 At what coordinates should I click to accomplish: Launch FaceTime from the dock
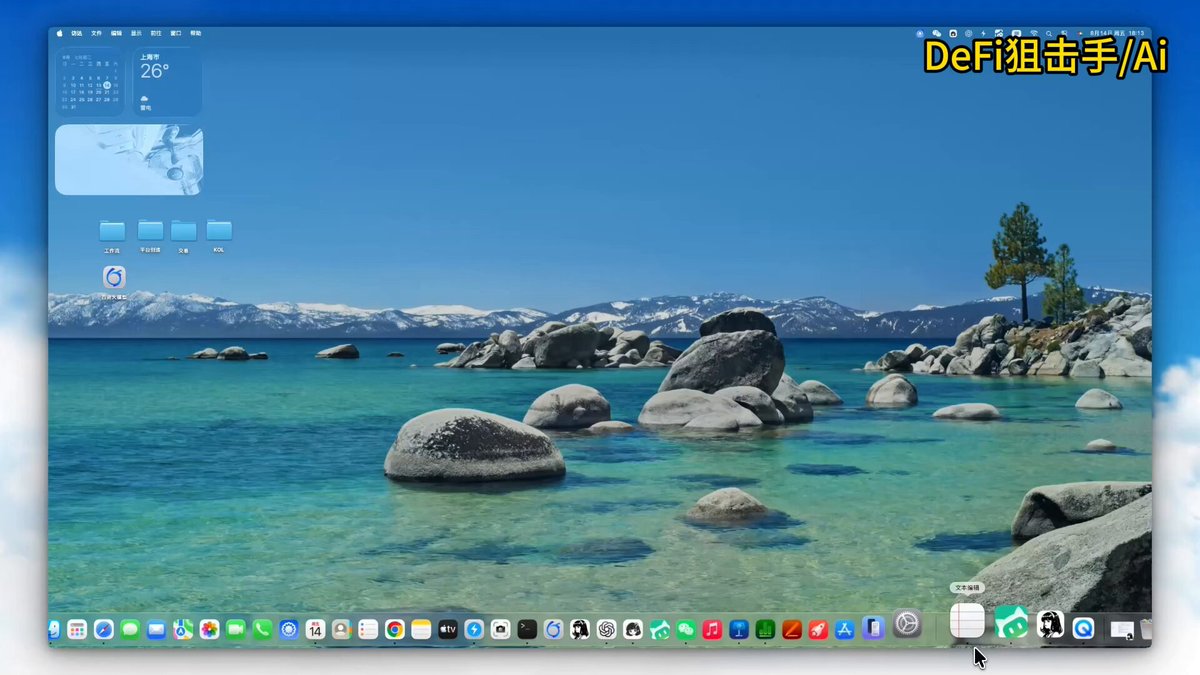[x=236, y=629]
